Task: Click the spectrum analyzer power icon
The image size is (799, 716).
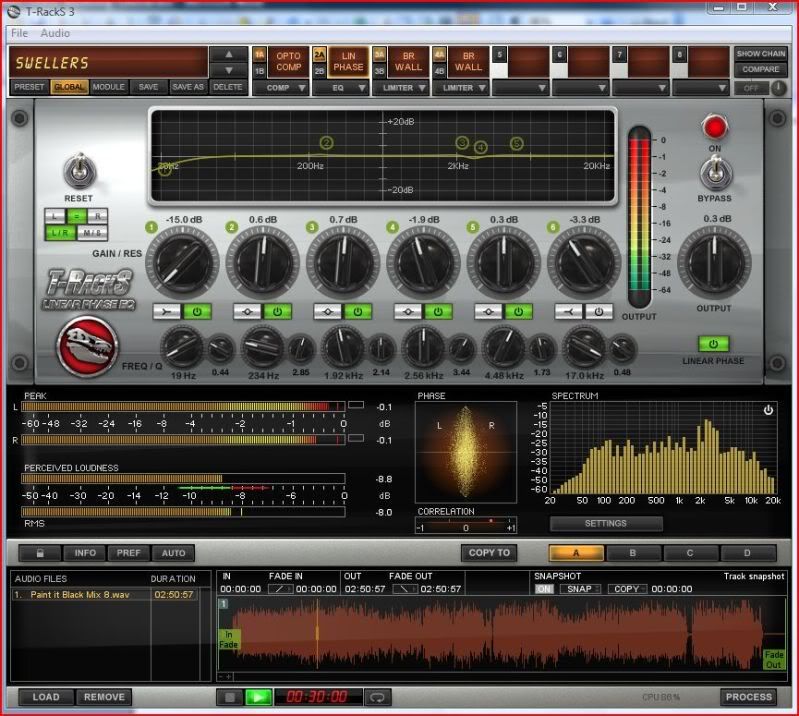Action: pos(768,410)
